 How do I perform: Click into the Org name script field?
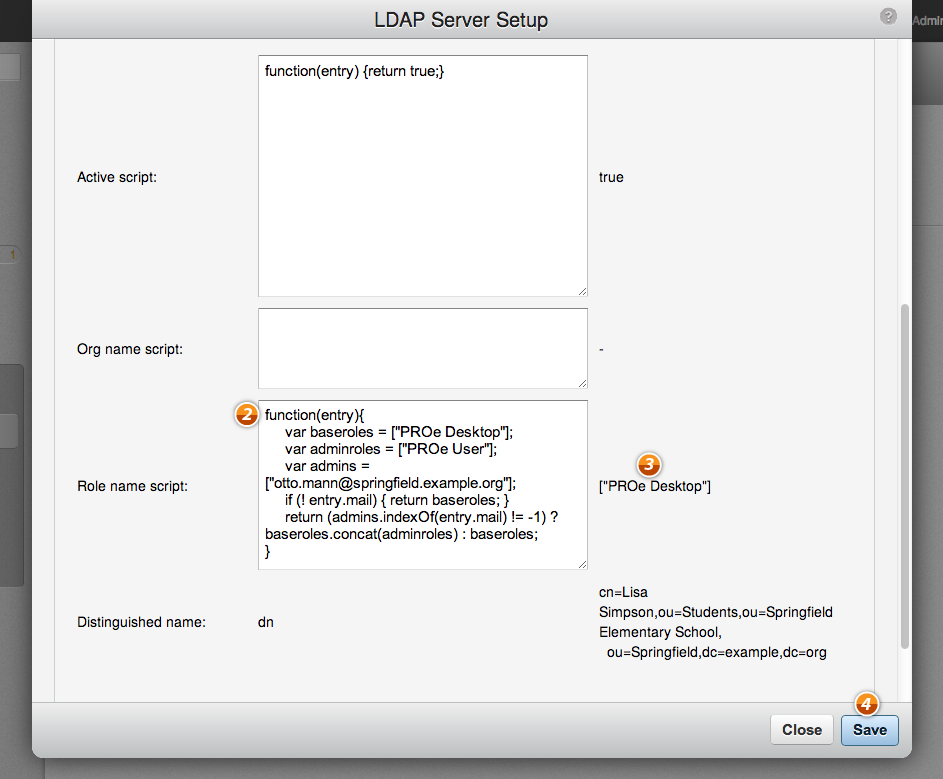click(422, 348)
